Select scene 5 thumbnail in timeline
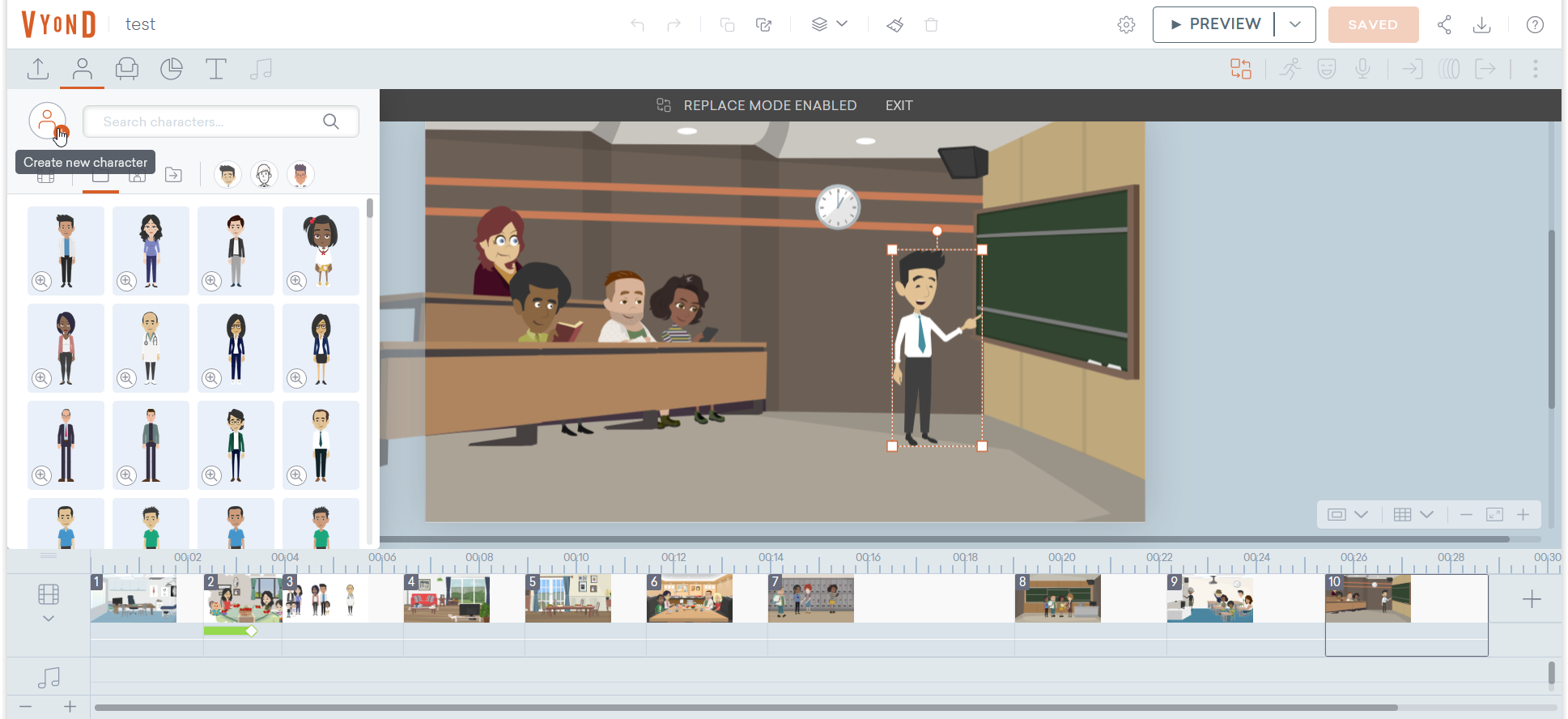1568x719 pixels. pyautogui.click(x=568, y=598)
